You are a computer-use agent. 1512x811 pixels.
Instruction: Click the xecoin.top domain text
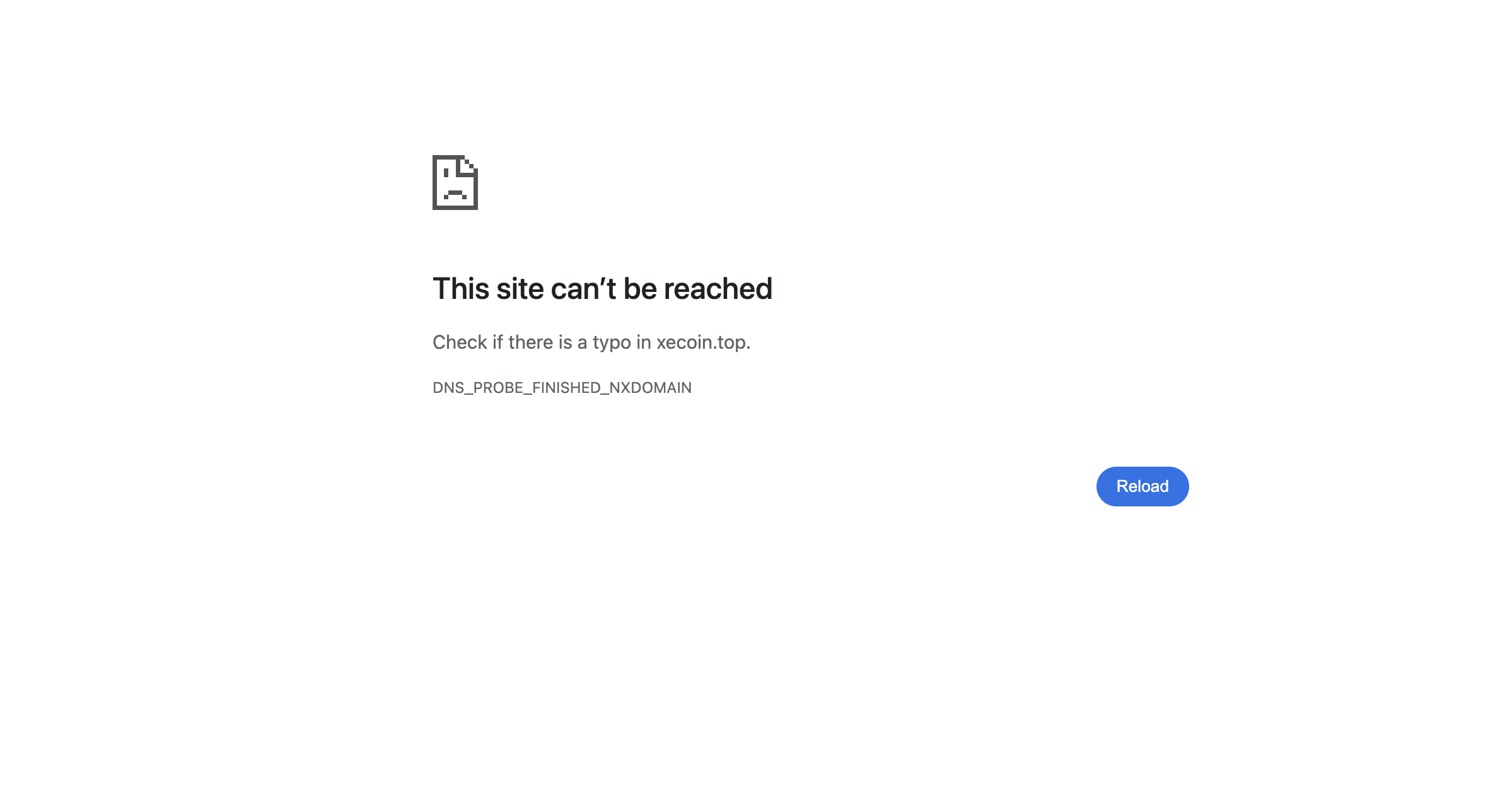701,342
